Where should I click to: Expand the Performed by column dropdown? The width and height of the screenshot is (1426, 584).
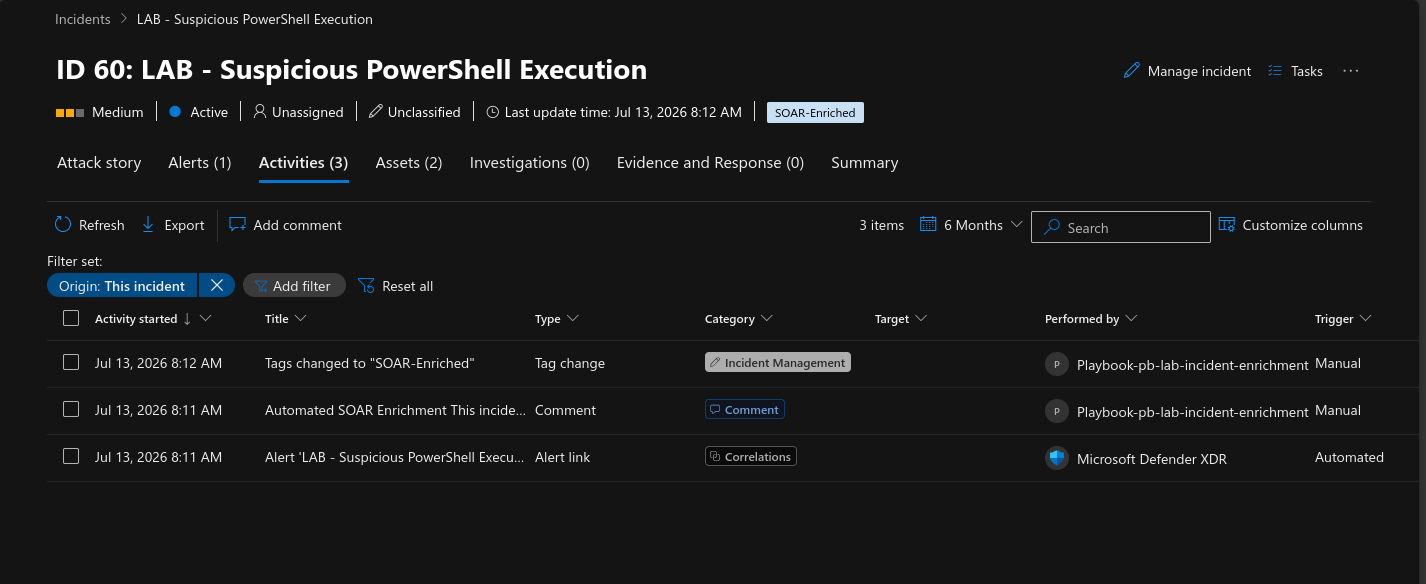click(x=1131, y=318)
